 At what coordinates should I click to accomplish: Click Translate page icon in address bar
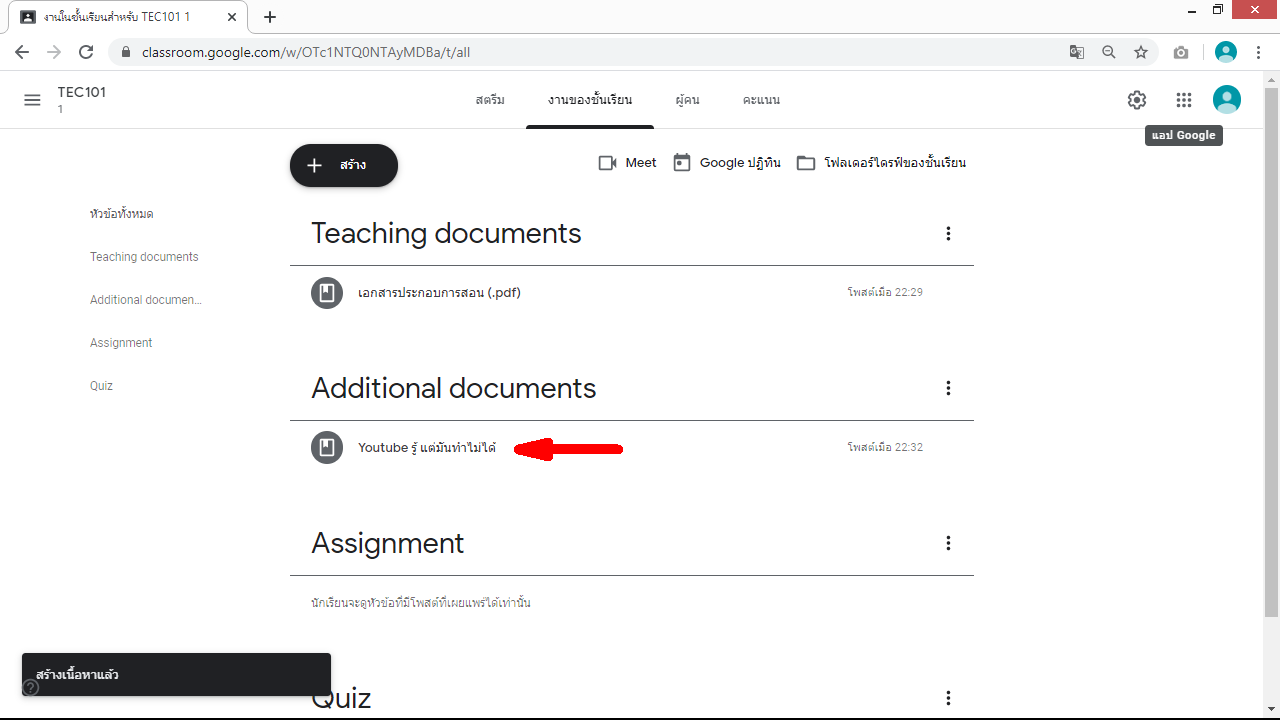(x=1077, y=52)
